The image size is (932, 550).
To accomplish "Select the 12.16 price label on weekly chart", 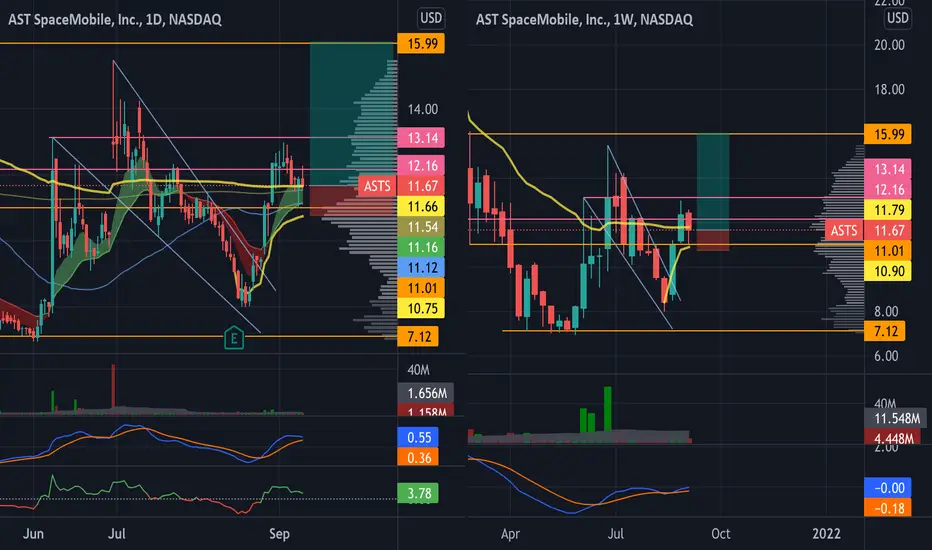I will [x=887, y=190].
